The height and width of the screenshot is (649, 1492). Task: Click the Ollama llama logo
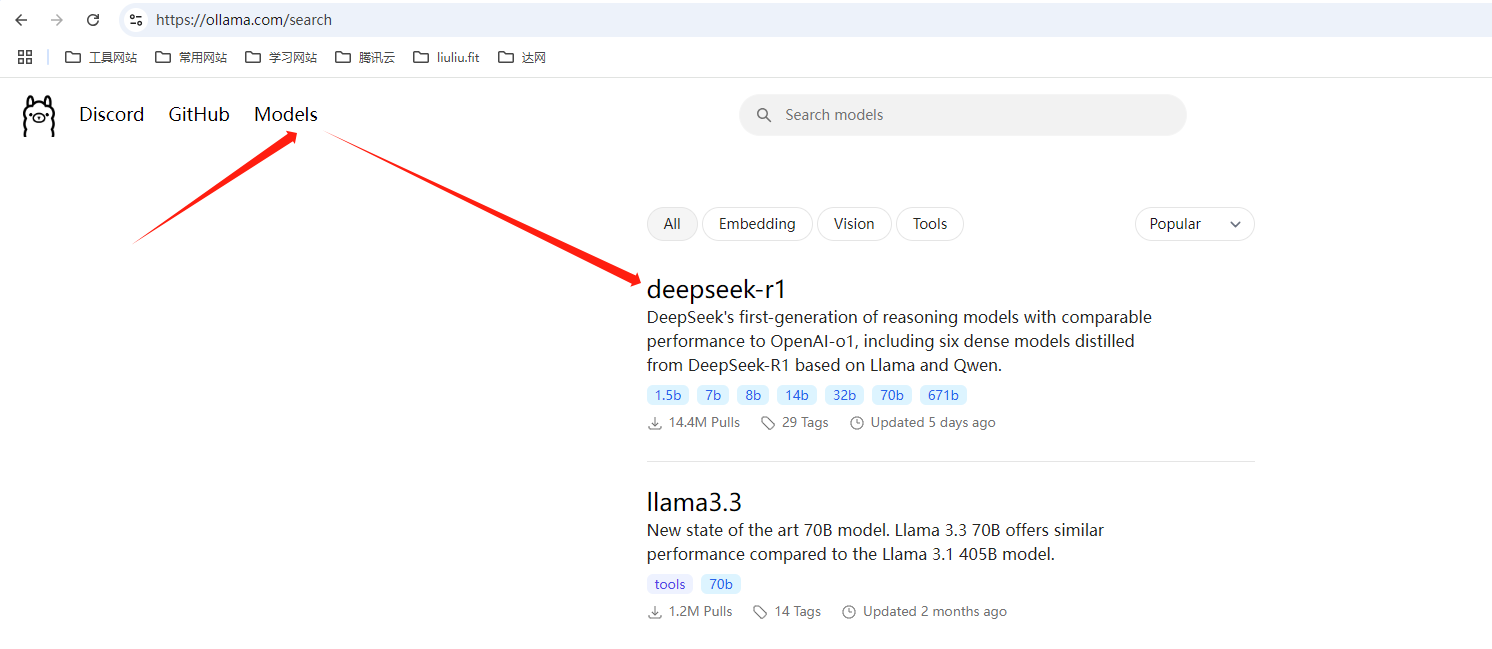[39, 116]
